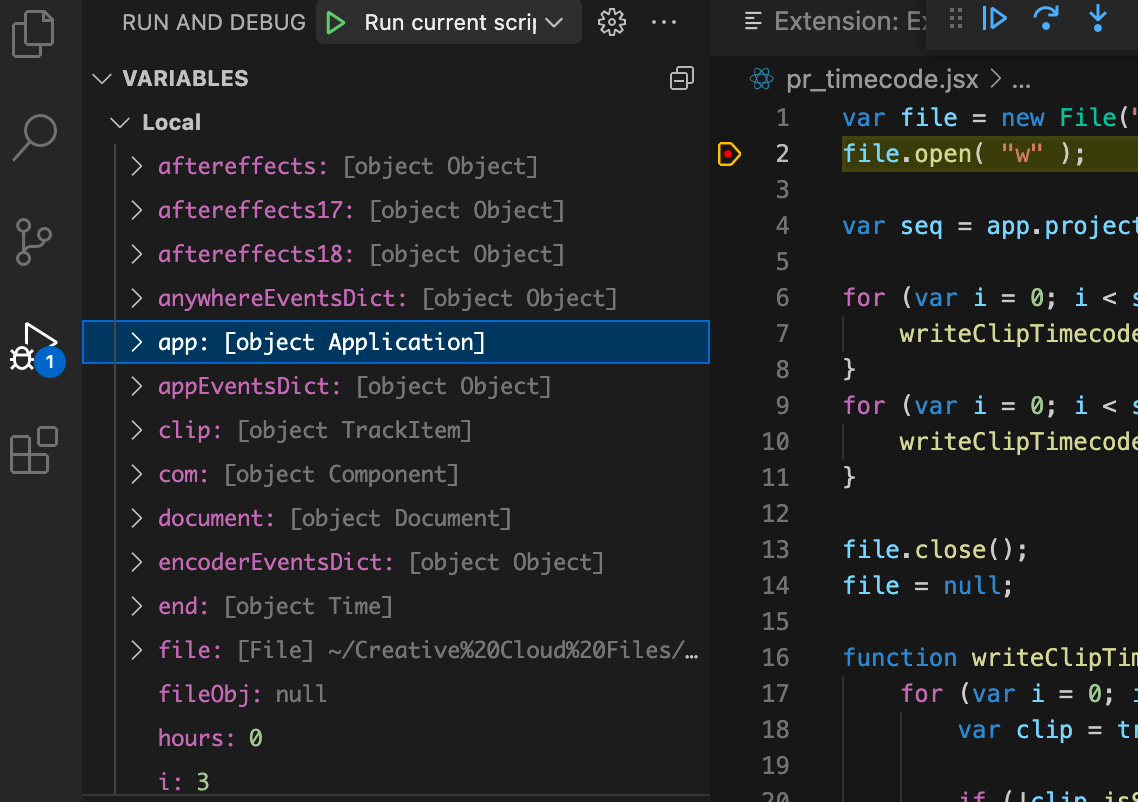
Task: Open the Search view icon
Action: coord(35,137)
